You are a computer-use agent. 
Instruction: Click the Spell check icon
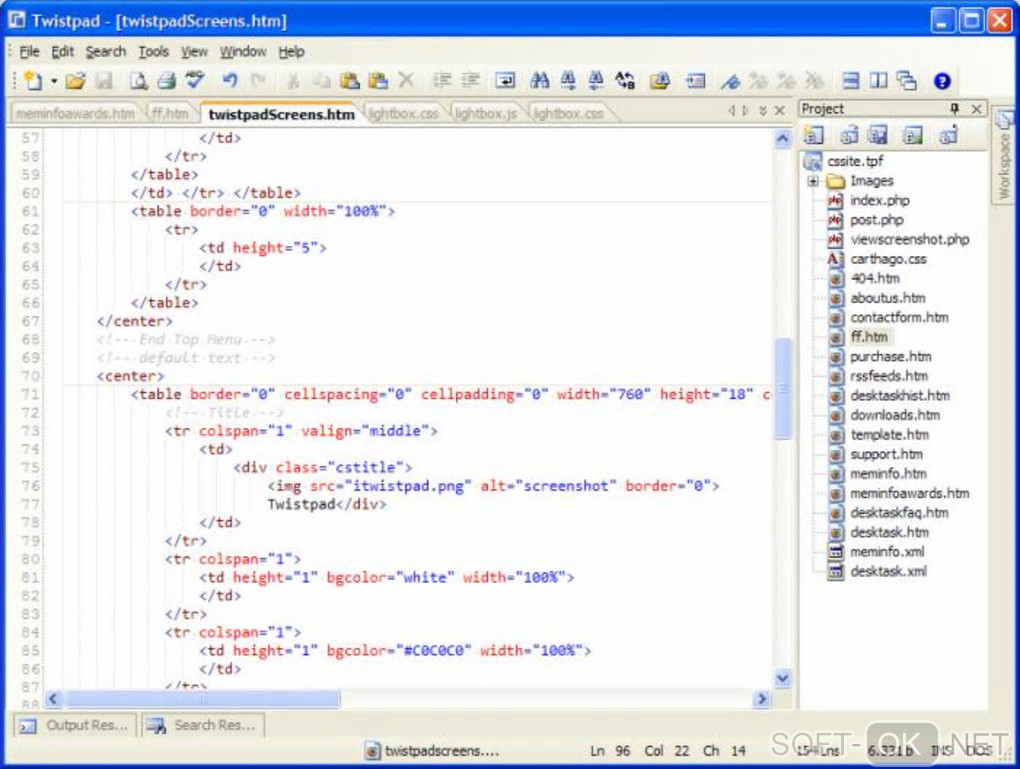tap(196, 81)
